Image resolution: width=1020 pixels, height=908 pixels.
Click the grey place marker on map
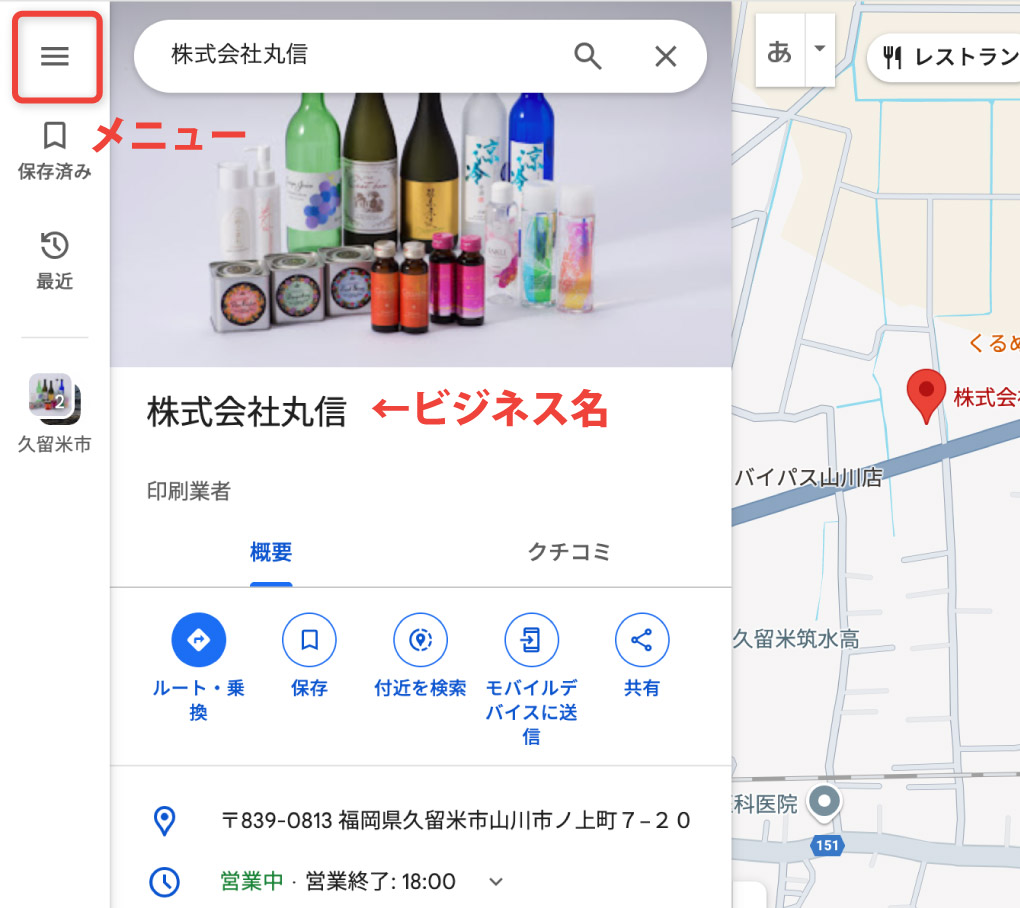pyautogui.click(x=824, y=802)
